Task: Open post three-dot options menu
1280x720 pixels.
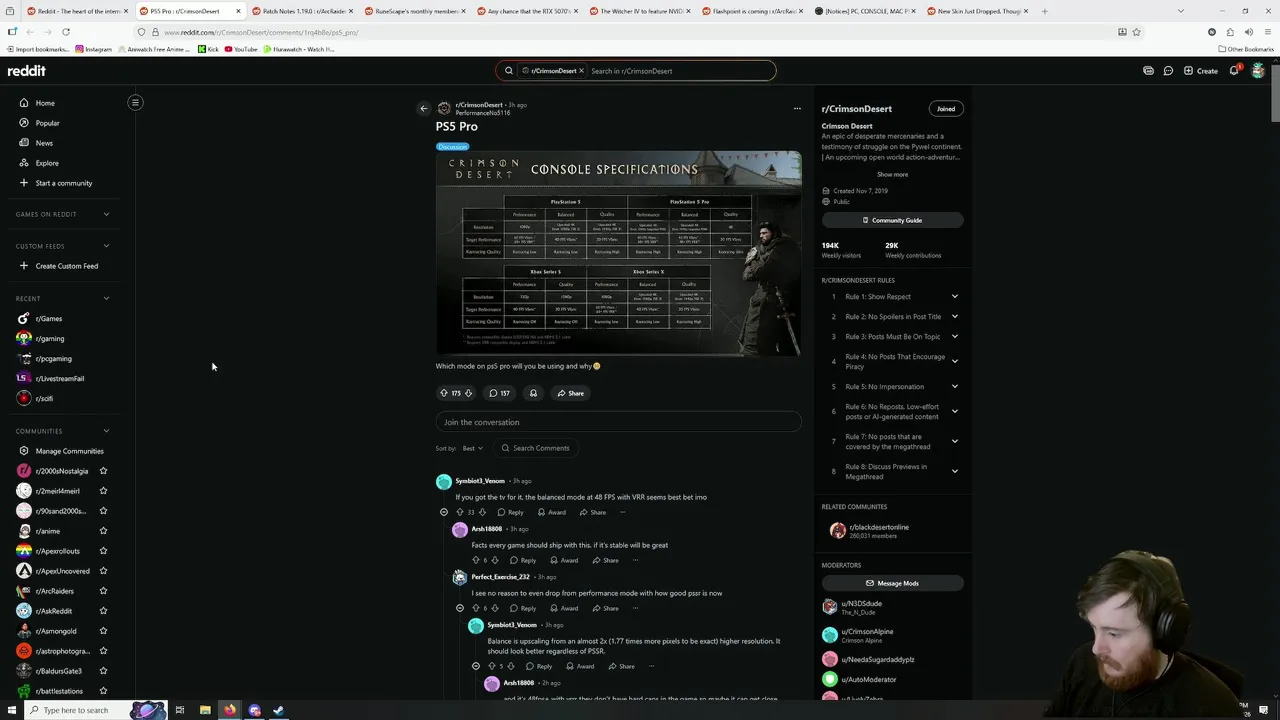Action: pos(797,108)
